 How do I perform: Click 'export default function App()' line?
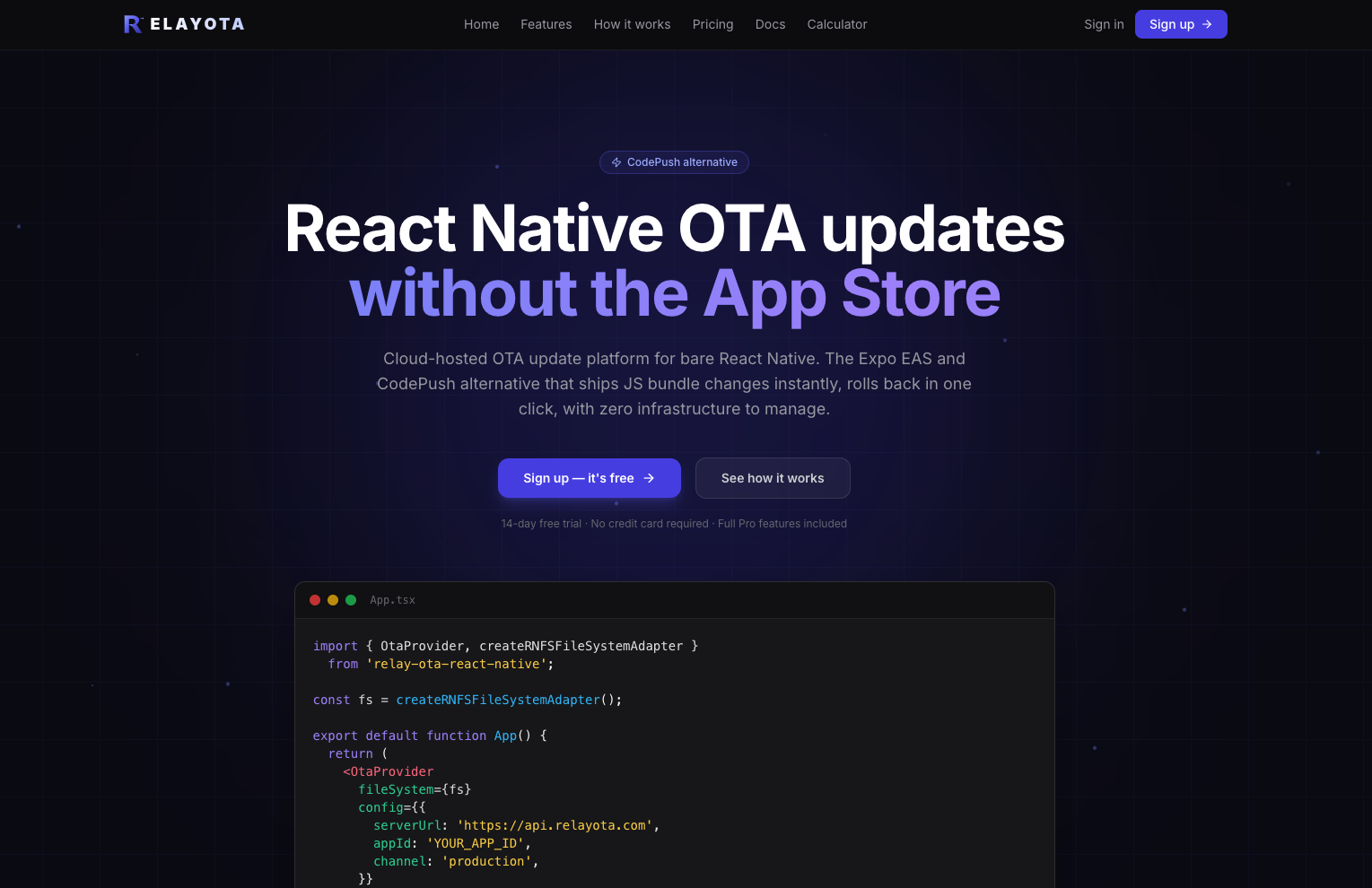(x=430, y=736)
